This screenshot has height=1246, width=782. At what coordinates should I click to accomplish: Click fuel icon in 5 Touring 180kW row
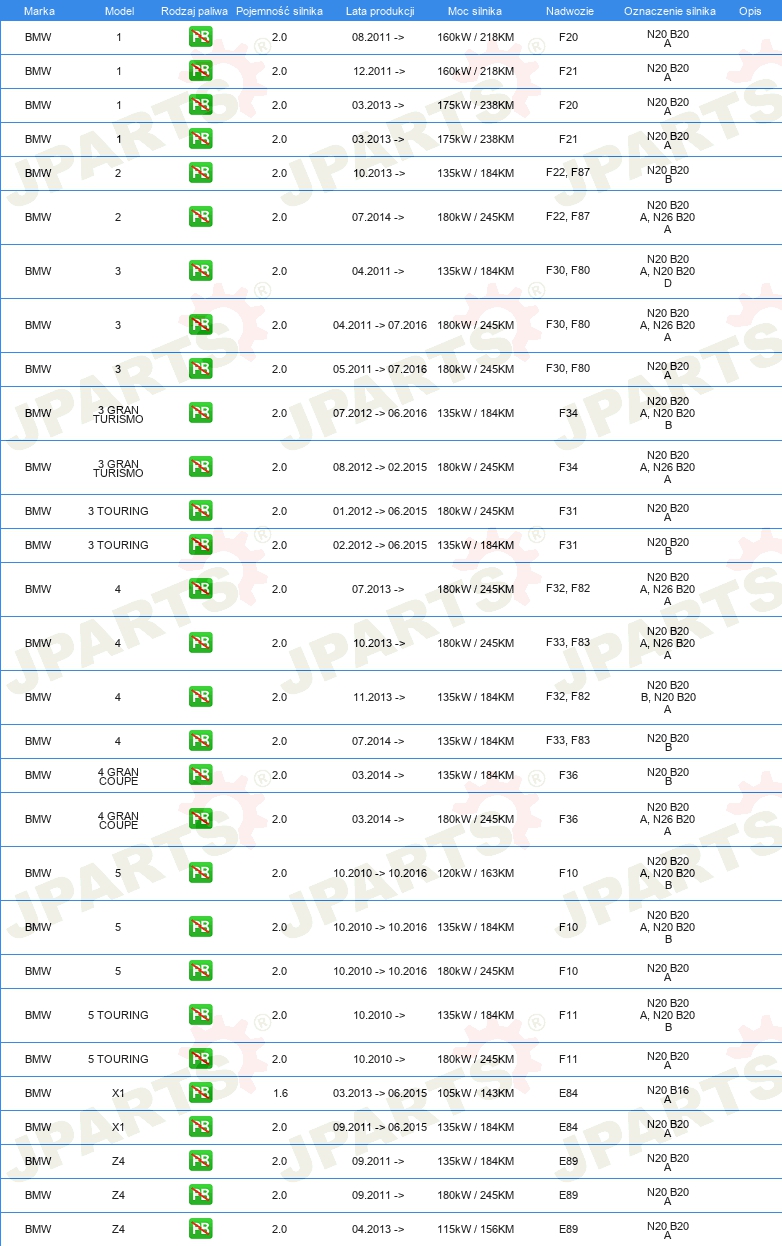(x=200, y=1059)
